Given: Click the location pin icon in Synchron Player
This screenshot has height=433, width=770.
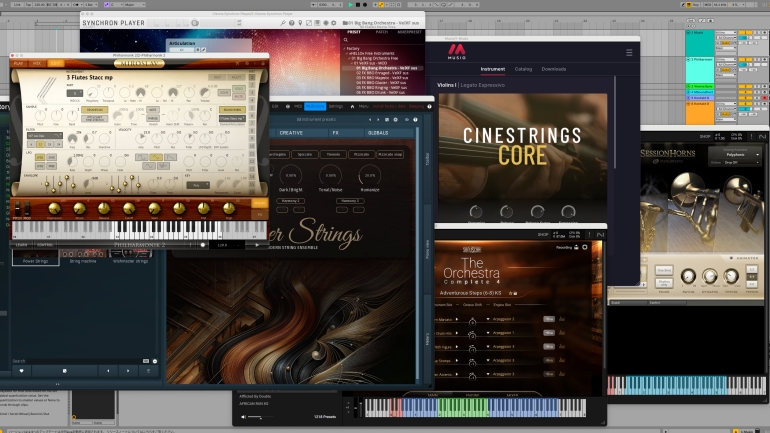Looking at the screenshot, I should 300,23.
